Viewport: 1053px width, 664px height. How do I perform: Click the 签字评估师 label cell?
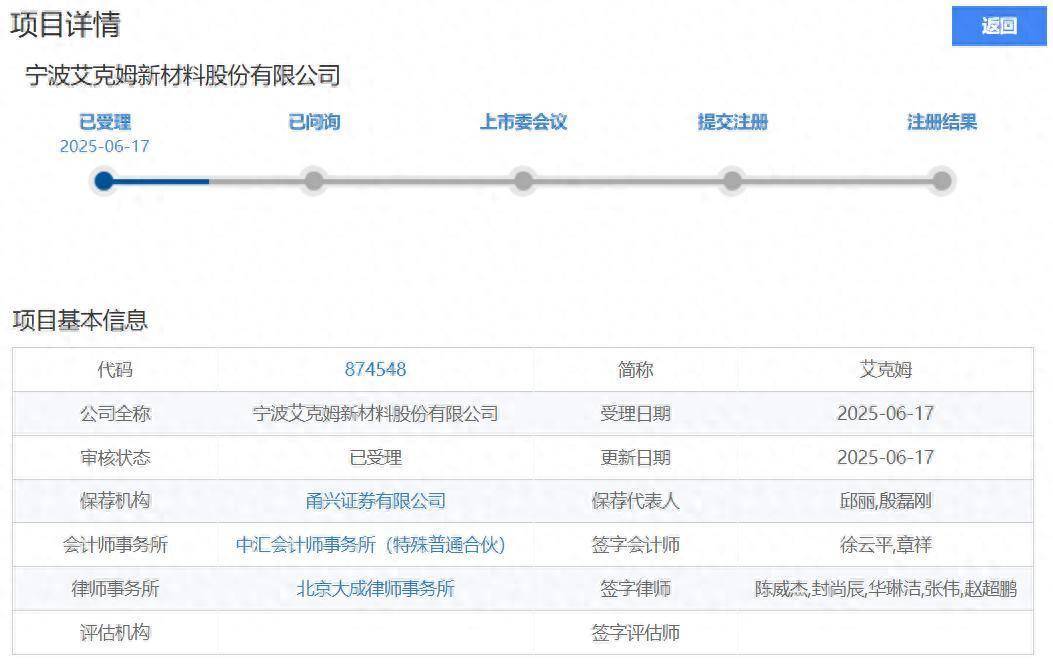coord(635,632)
